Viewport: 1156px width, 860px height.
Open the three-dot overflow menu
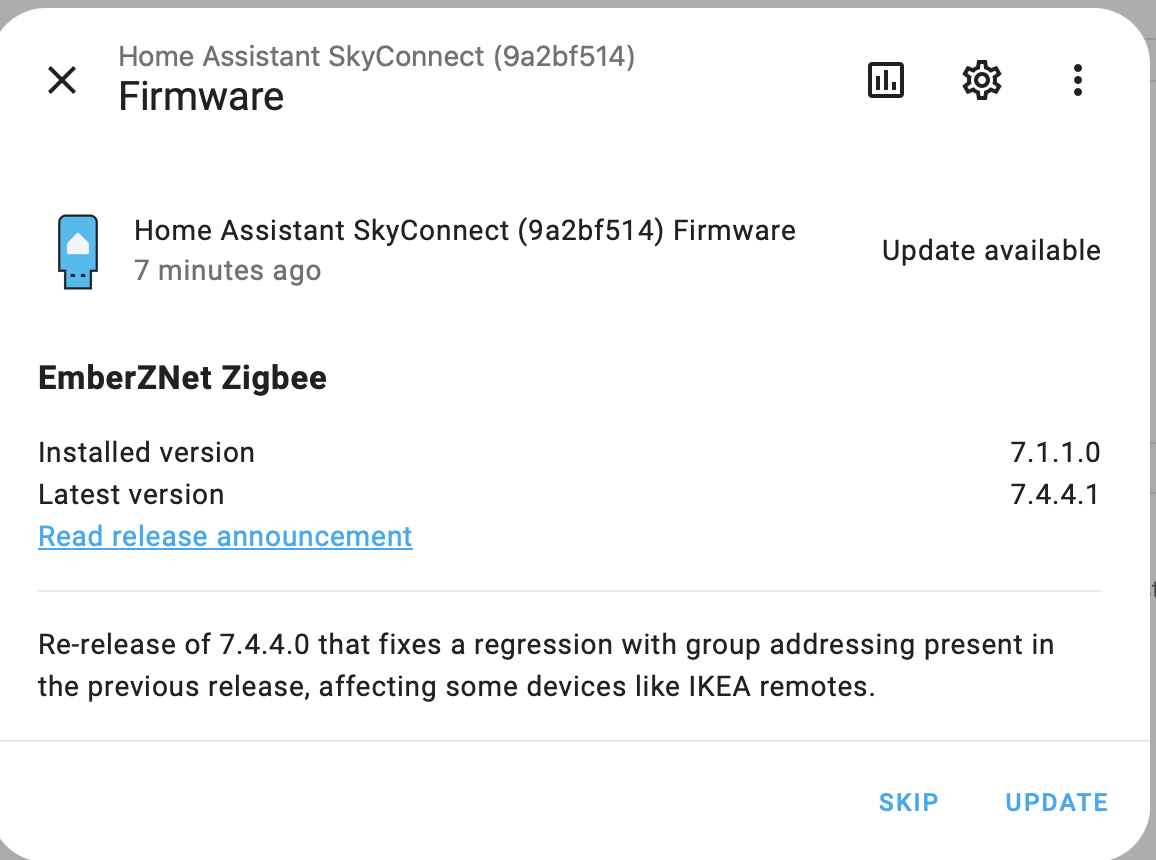[x=1077, y=80]
